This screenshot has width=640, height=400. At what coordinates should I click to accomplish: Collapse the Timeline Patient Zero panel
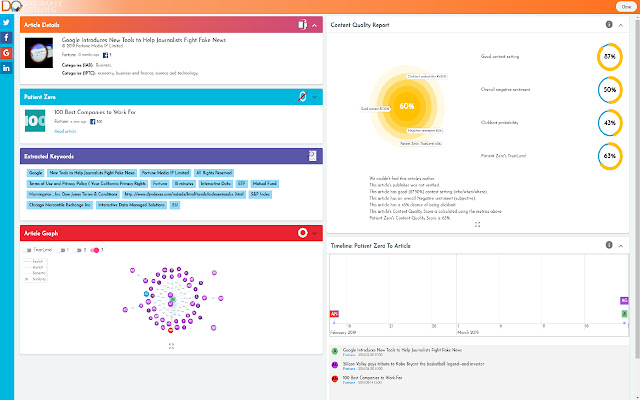click(622, 245)
